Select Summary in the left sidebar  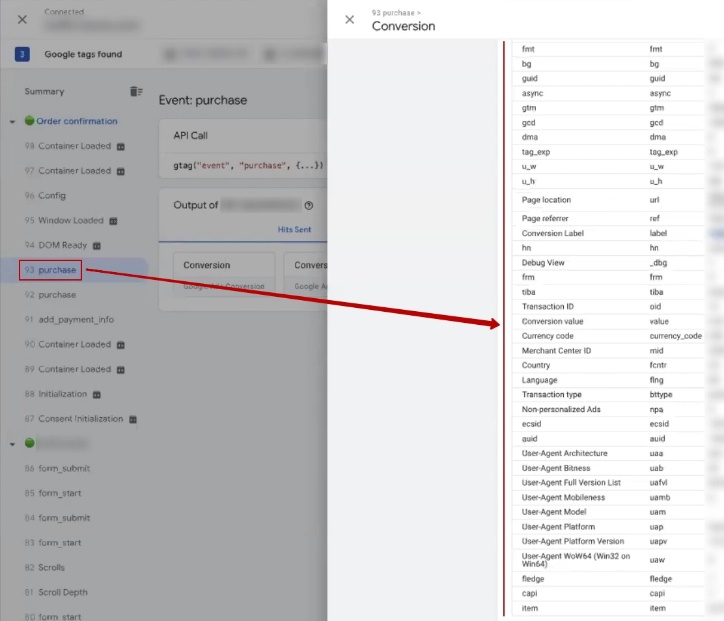pos(44,92)
